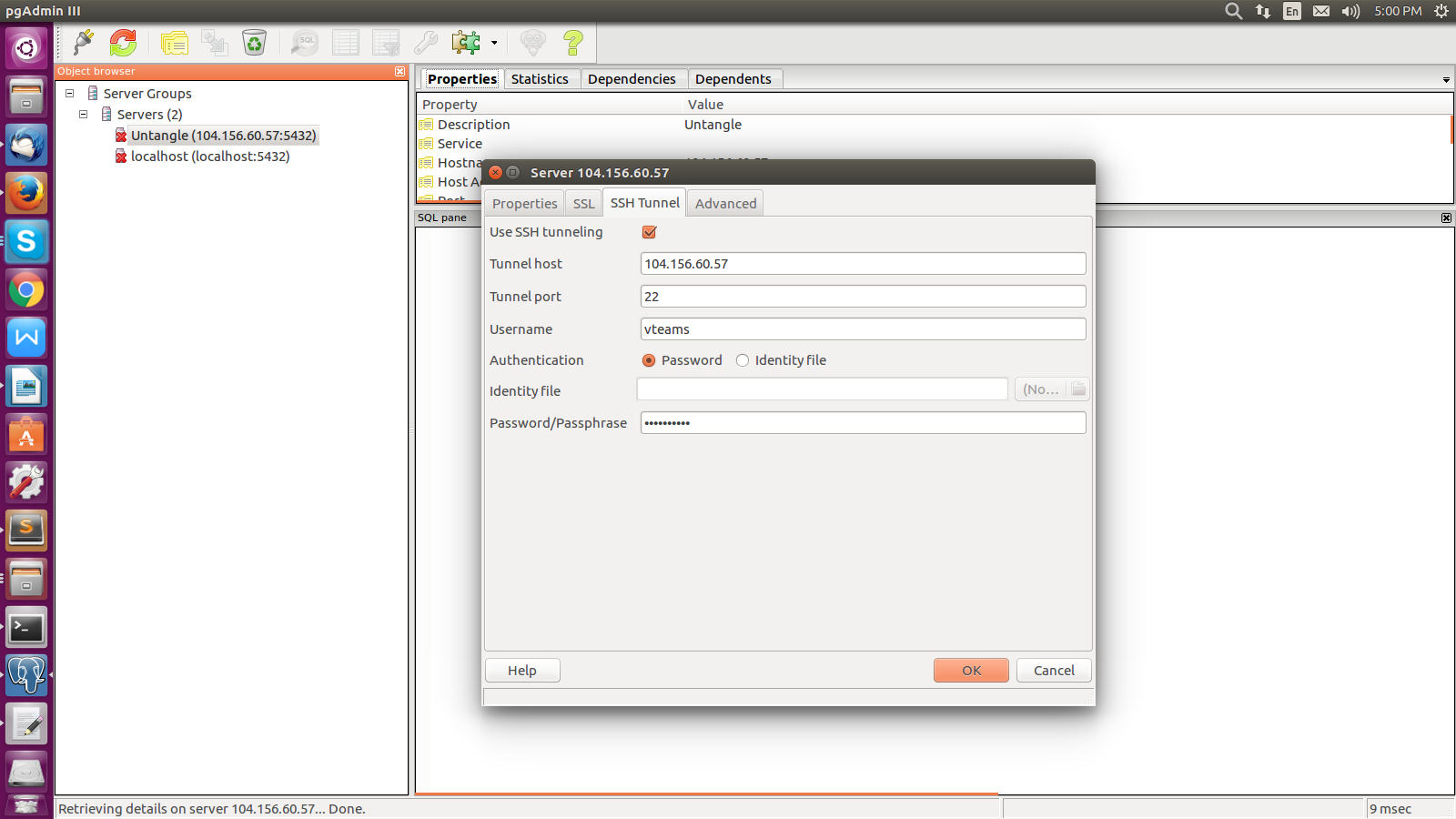Select the localhost server tree item

tap(210, 157)
